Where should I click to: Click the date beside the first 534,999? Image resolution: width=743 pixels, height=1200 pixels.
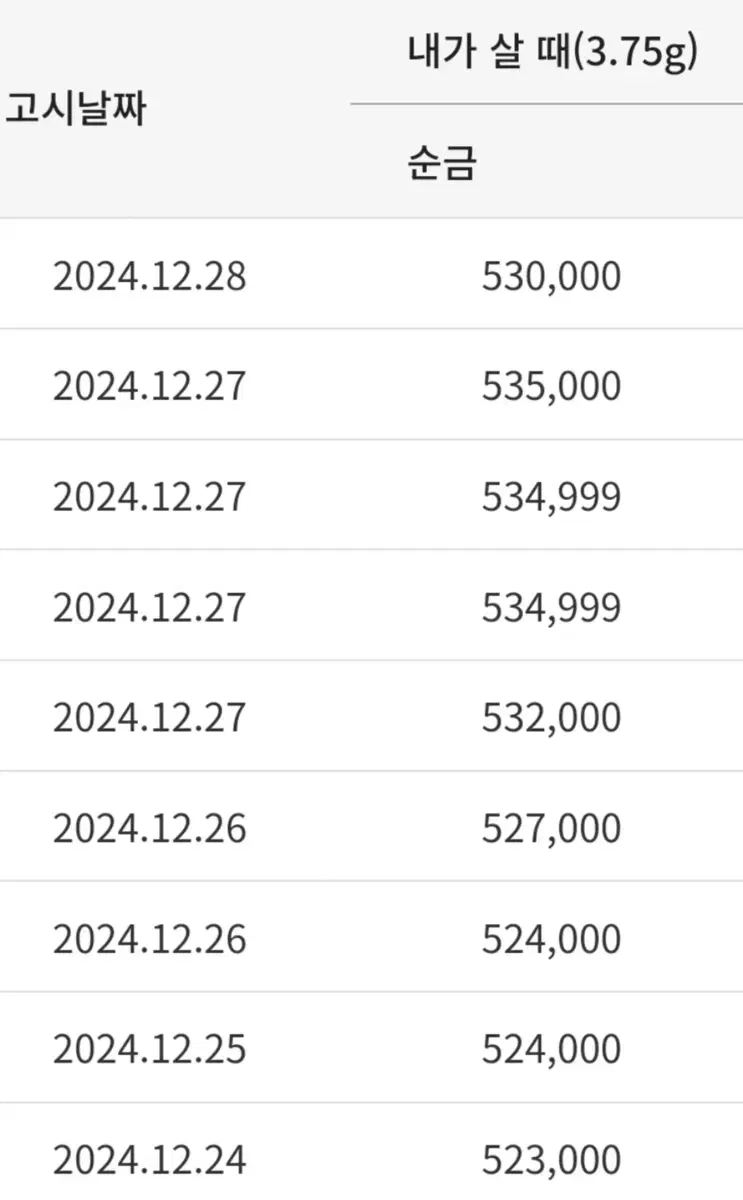pos(149,497)
